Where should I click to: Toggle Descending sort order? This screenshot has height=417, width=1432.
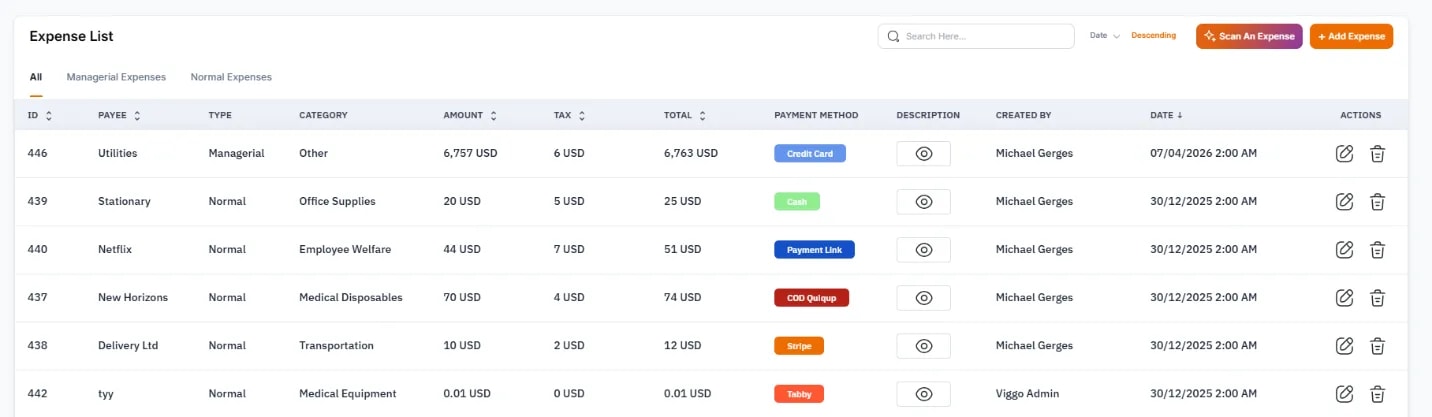click(1153, 36)
